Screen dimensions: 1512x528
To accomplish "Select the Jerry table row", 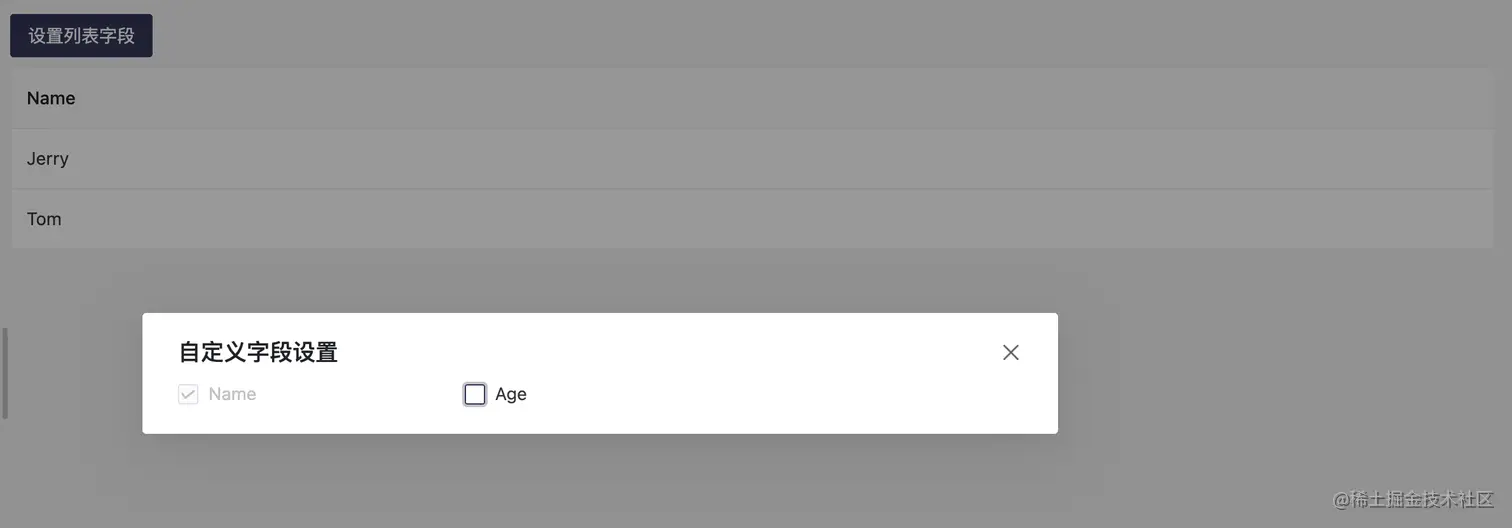I will 750,159.
